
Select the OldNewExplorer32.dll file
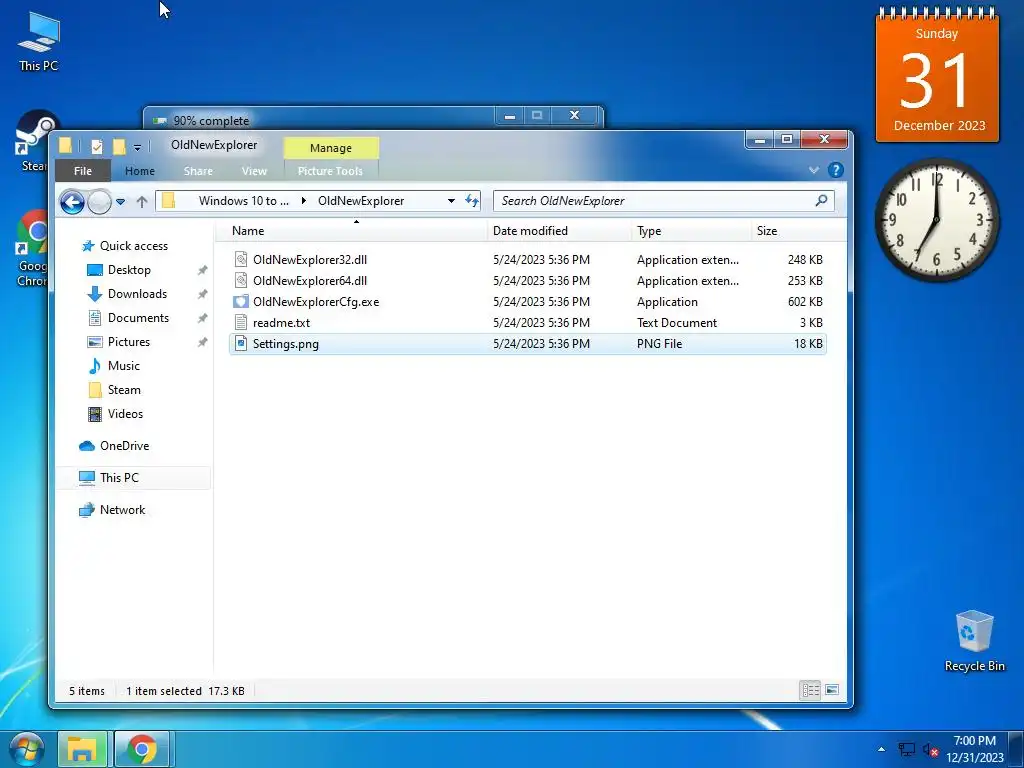528,260
